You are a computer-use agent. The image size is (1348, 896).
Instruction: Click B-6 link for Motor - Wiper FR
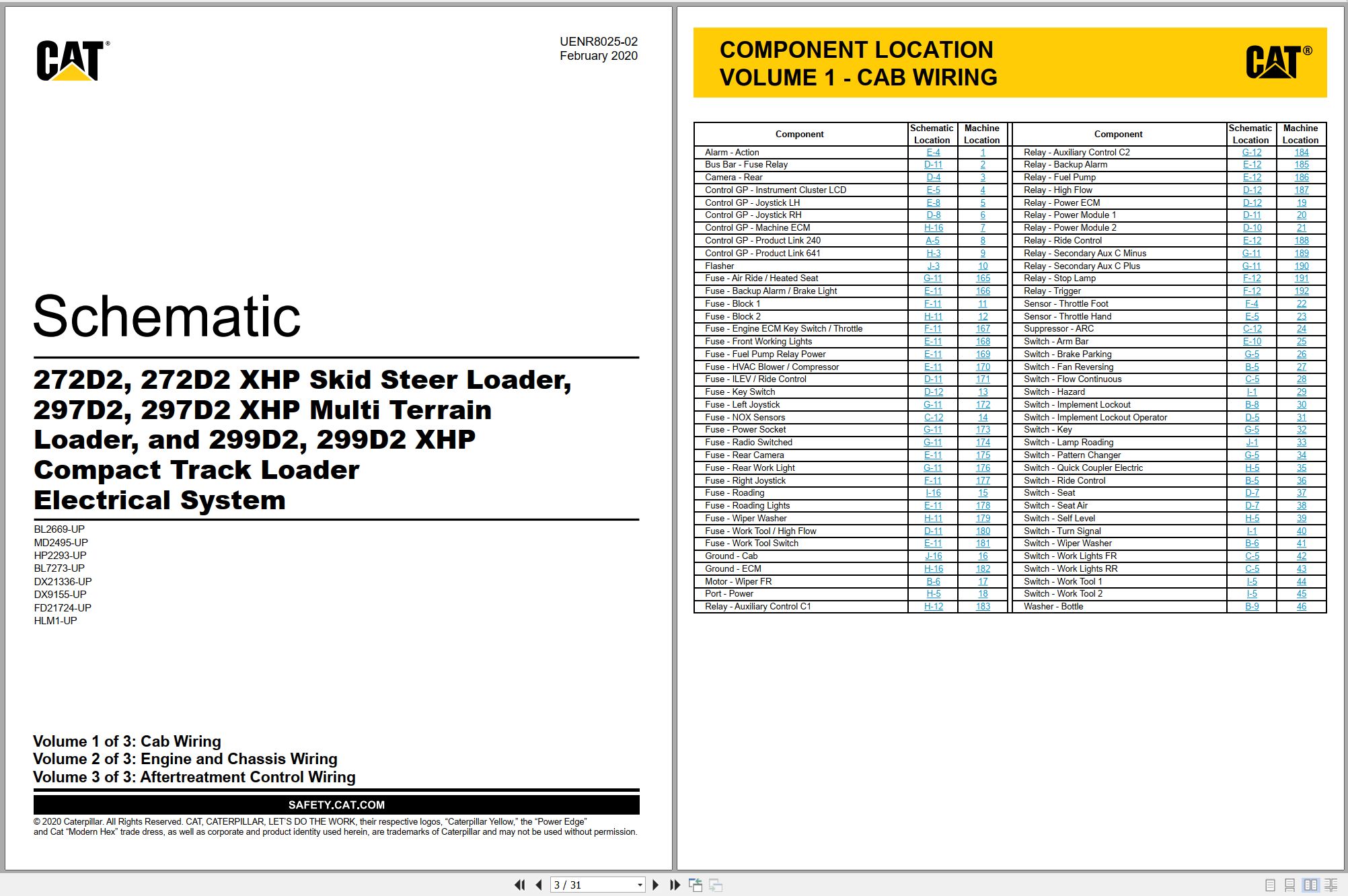pos(933,582)
